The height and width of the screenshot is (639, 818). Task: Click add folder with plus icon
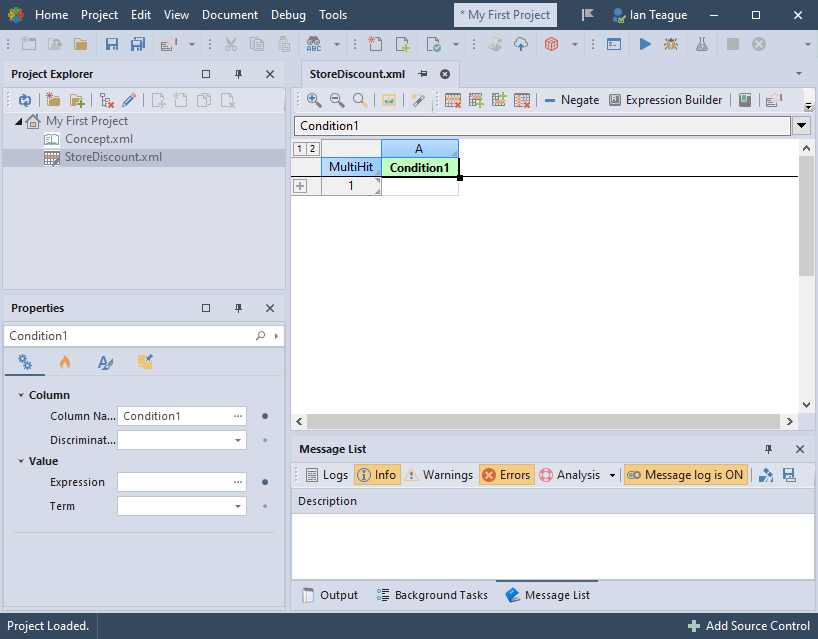(77, 100)
